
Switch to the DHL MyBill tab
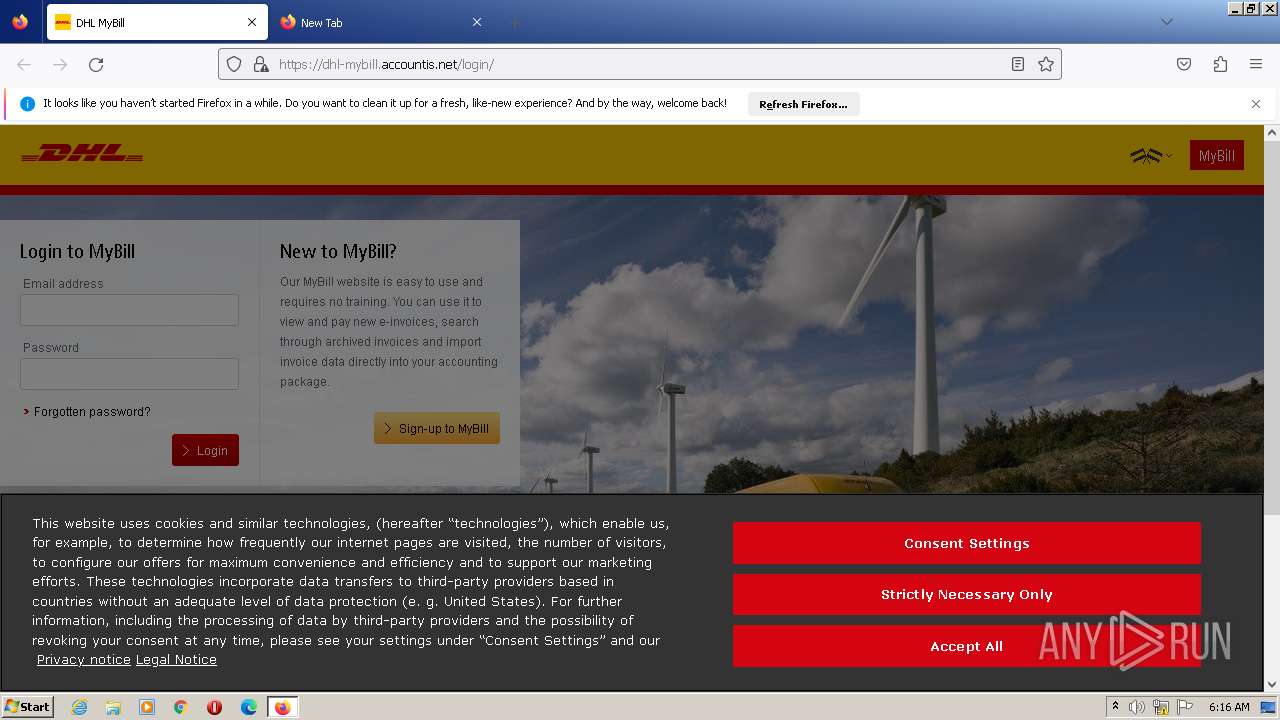coord(155,22)
